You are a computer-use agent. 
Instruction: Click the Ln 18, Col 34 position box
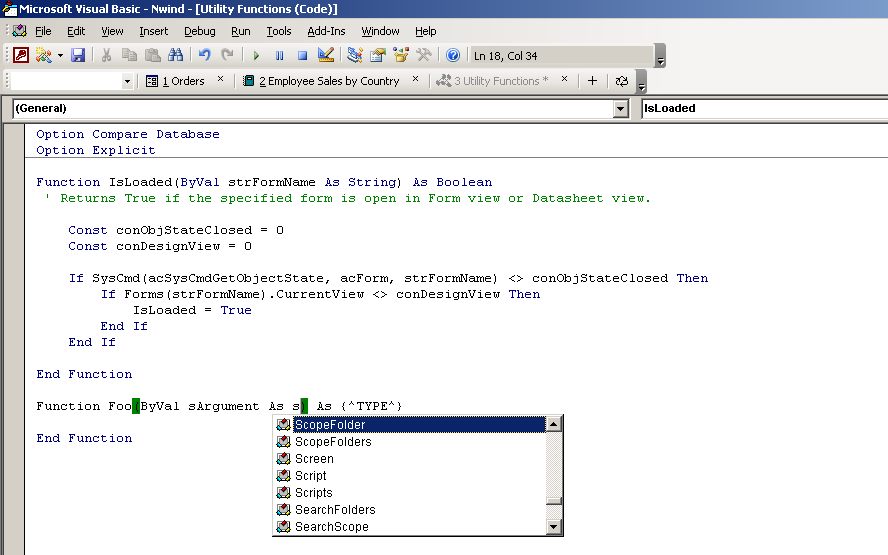pyautogui.click(x=561, y=56)
